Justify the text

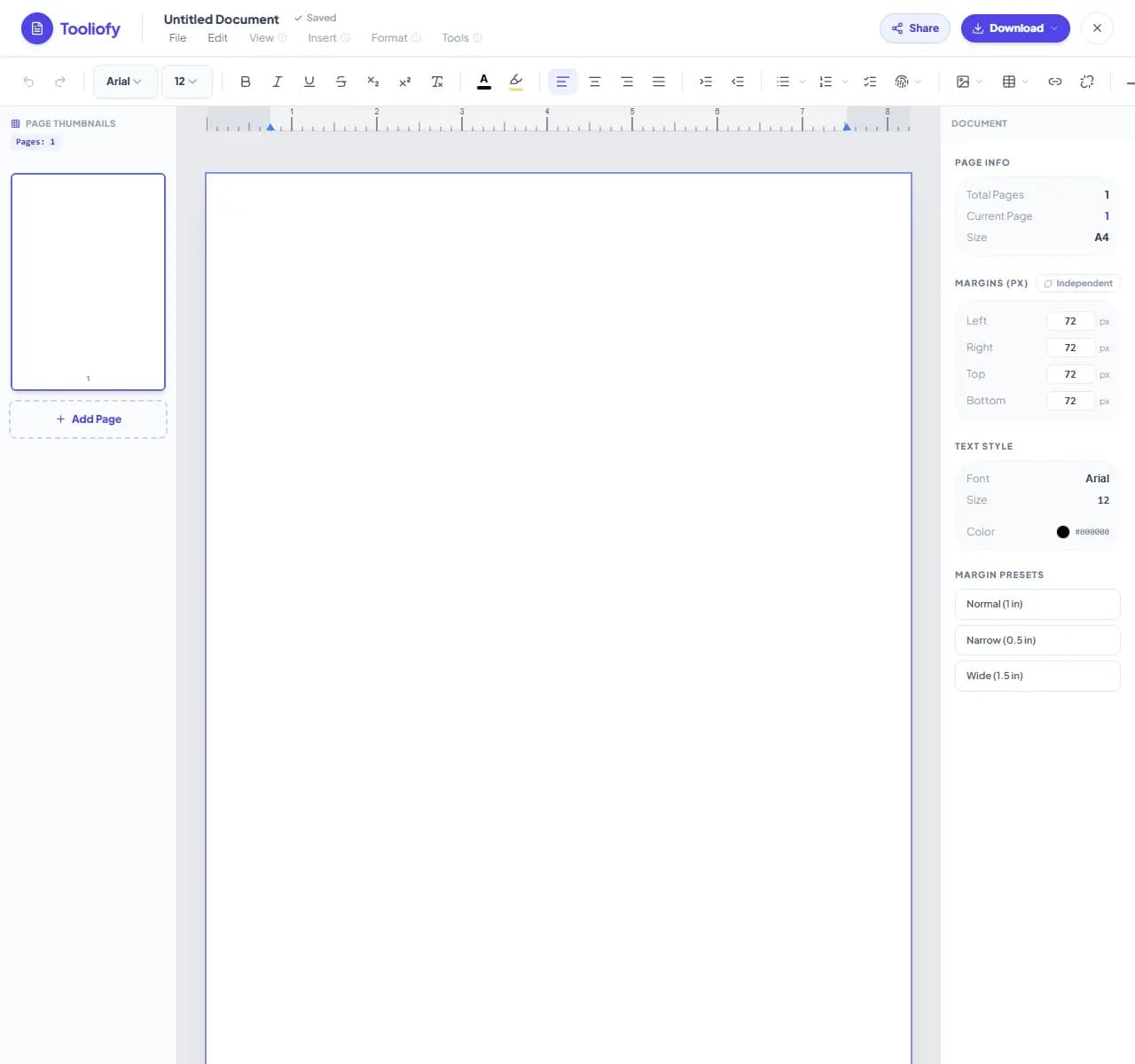659,82
